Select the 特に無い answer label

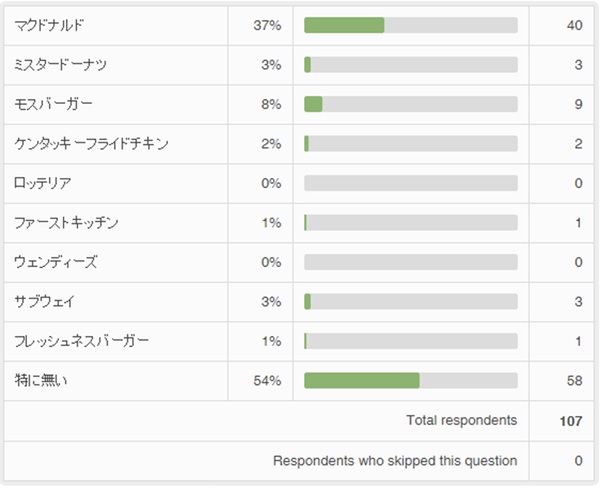tap(42, 380)
